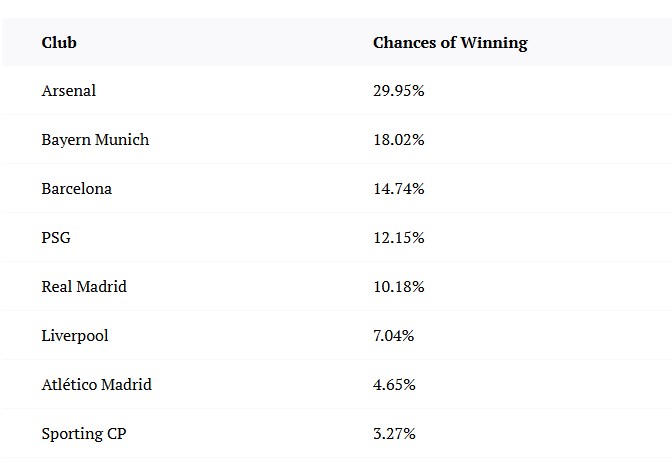Click Arsenal's 29.95% value

point(398,91)
